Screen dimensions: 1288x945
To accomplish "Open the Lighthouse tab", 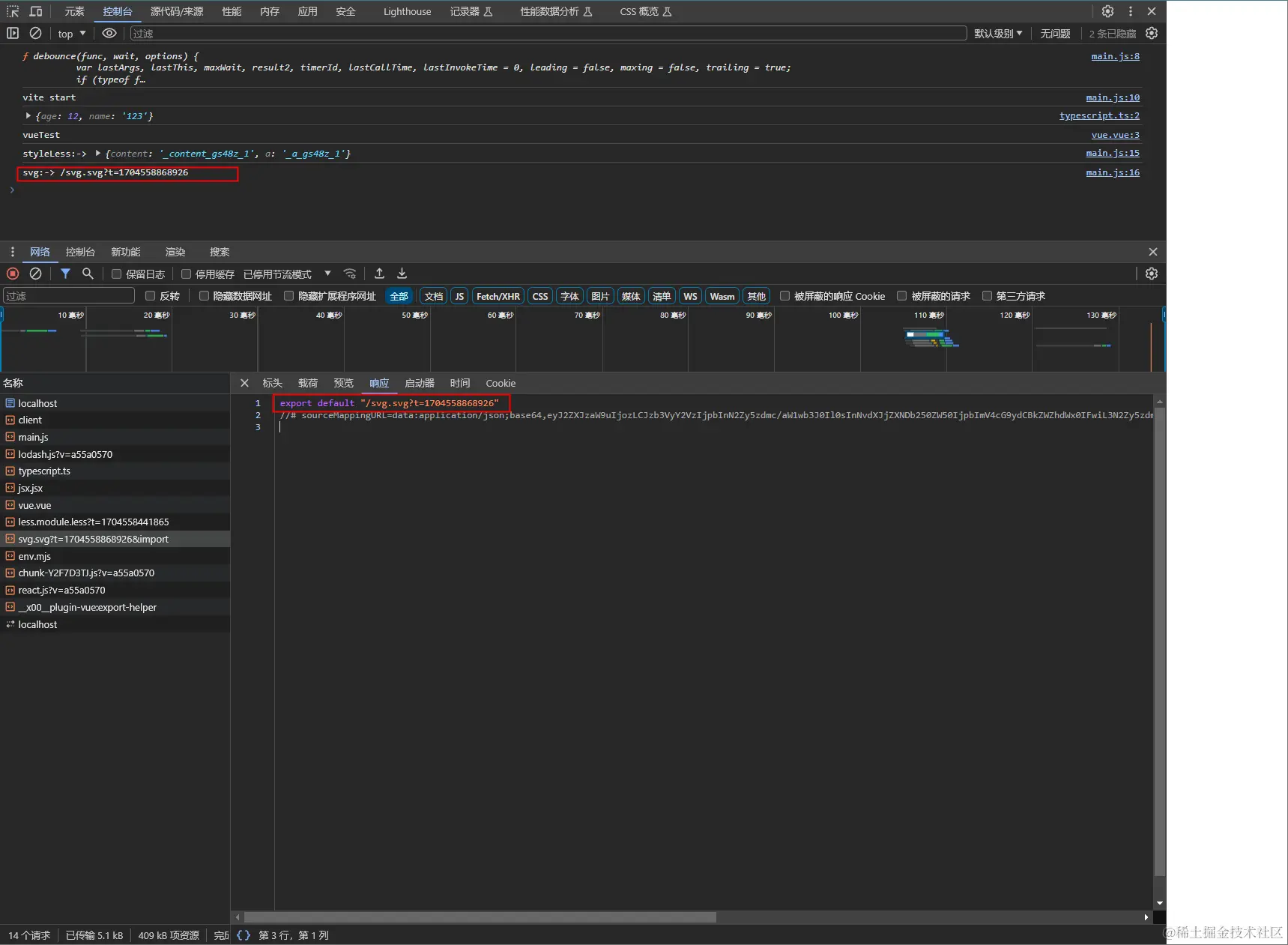I will [407, 11].
